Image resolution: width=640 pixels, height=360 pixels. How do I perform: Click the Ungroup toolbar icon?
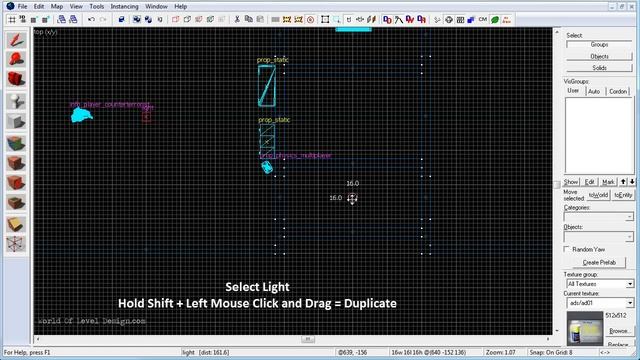148,19
